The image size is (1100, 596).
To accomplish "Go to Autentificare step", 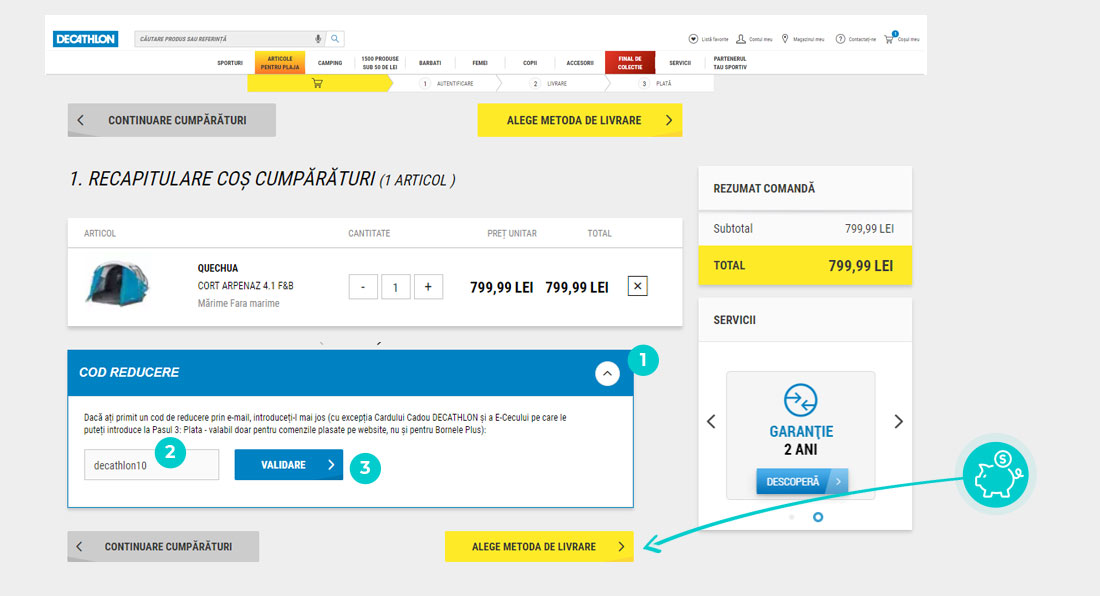I will coord(446,83).
